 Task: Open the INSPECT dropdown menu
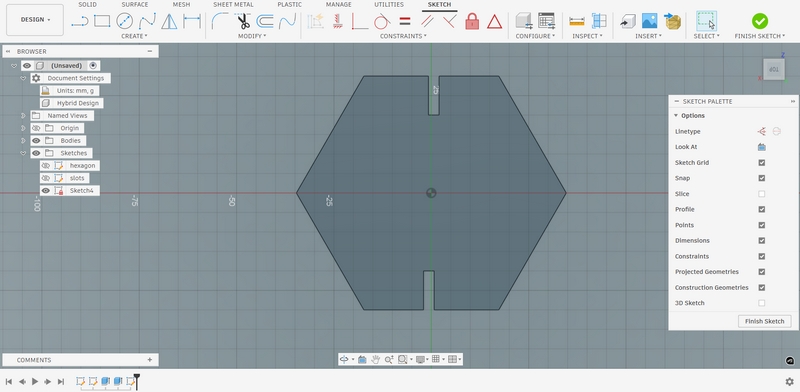pyautogui.click(x=587, y=36)
